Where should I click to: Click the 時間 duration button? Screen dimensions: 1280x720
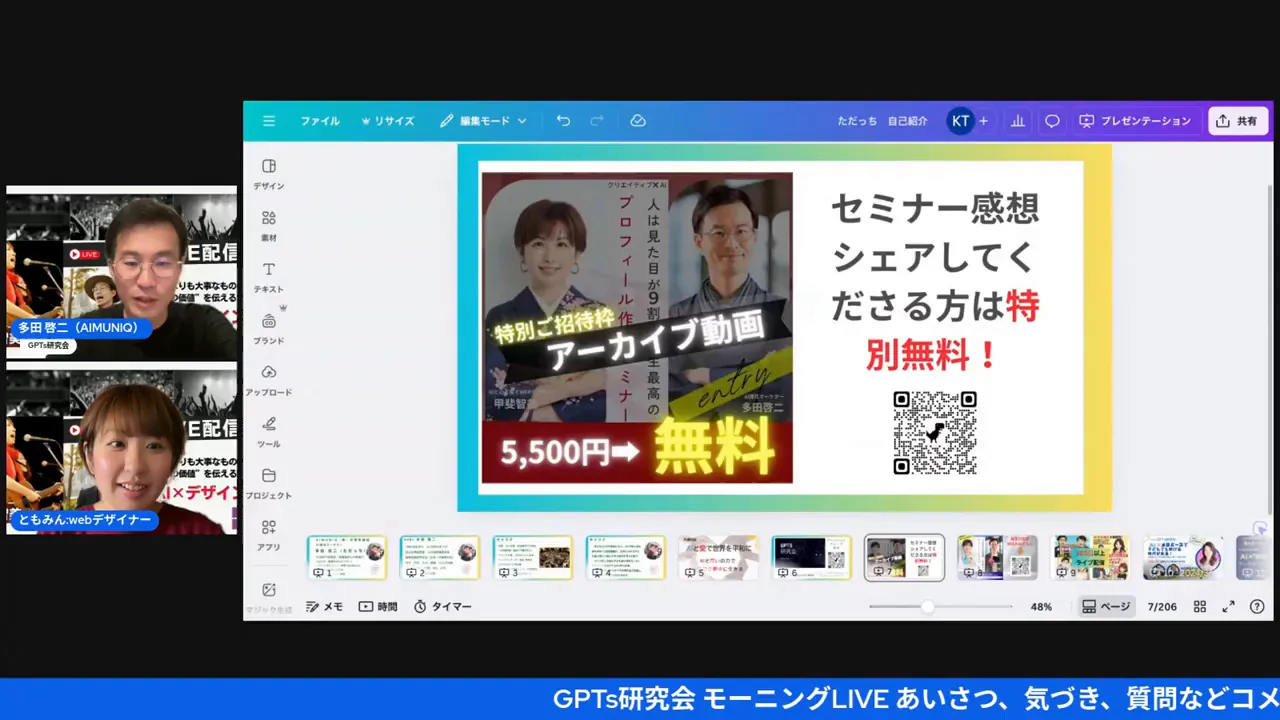pos(378,607)
